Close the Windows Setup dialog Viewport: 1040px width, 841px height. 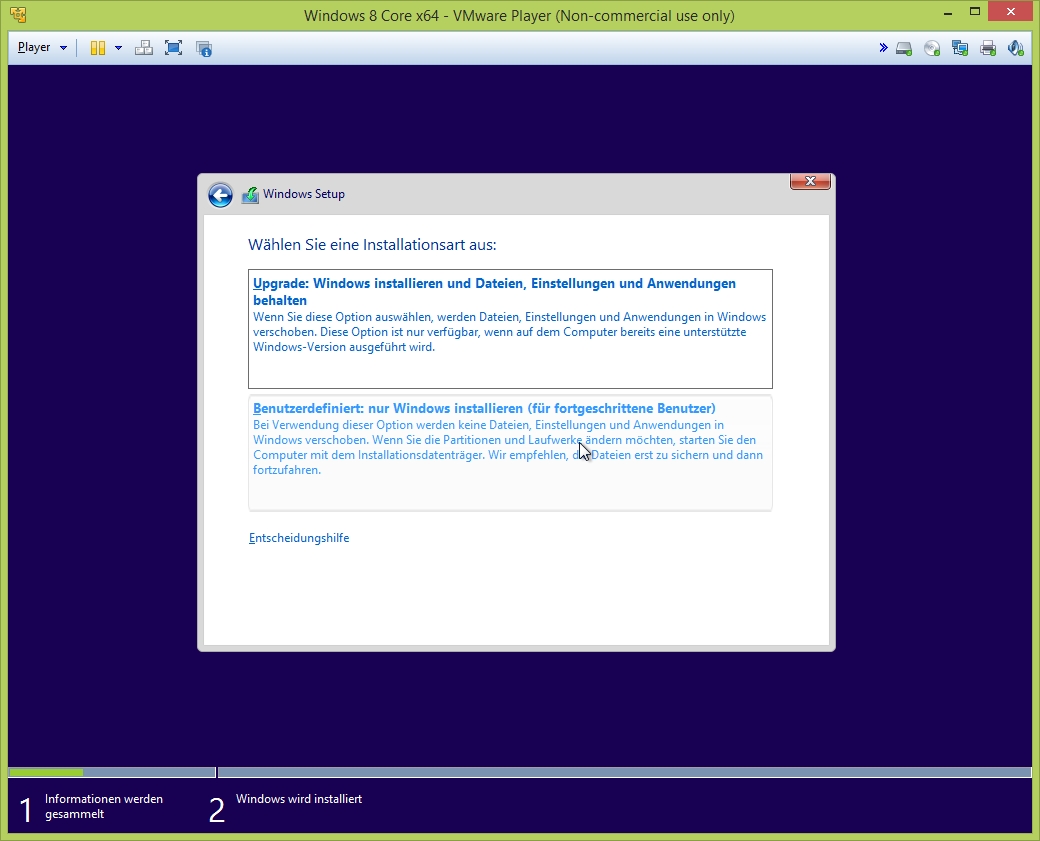point(810,181)
